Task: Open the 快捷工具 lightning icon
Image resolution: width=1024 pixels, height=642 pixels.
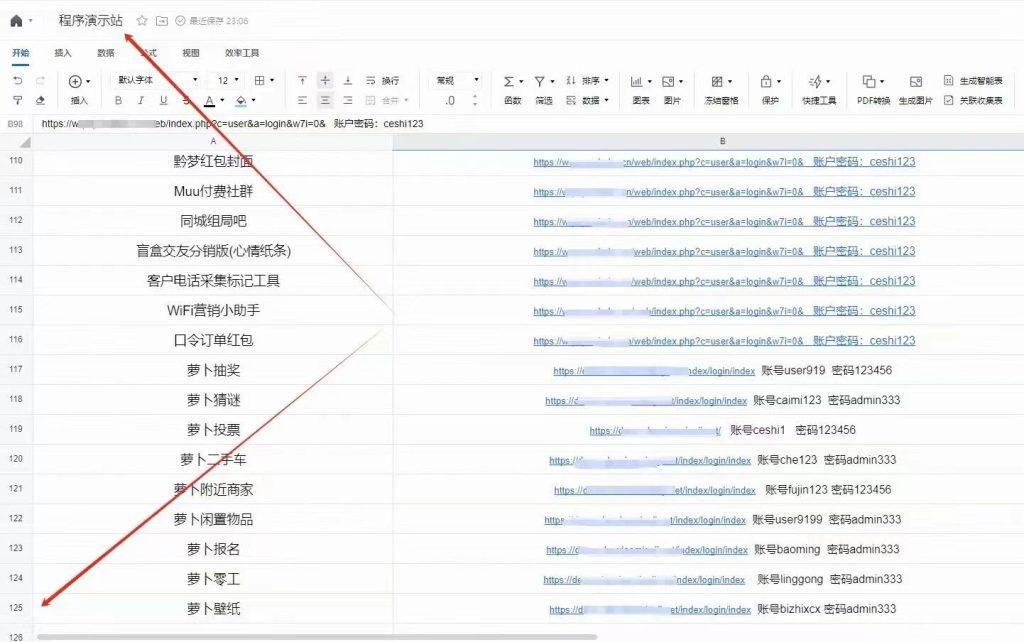Action: (815, 82)
